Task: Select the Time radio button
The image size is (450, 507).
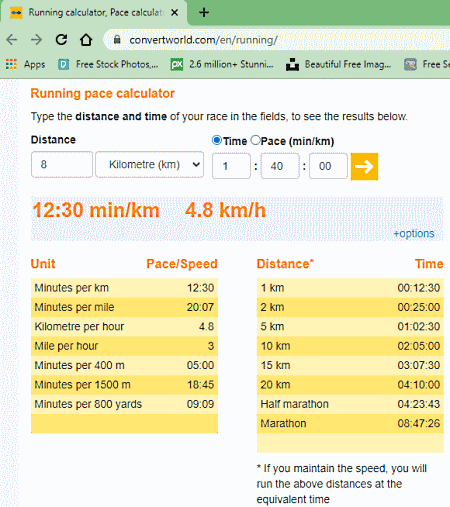Action: [217, 140]
